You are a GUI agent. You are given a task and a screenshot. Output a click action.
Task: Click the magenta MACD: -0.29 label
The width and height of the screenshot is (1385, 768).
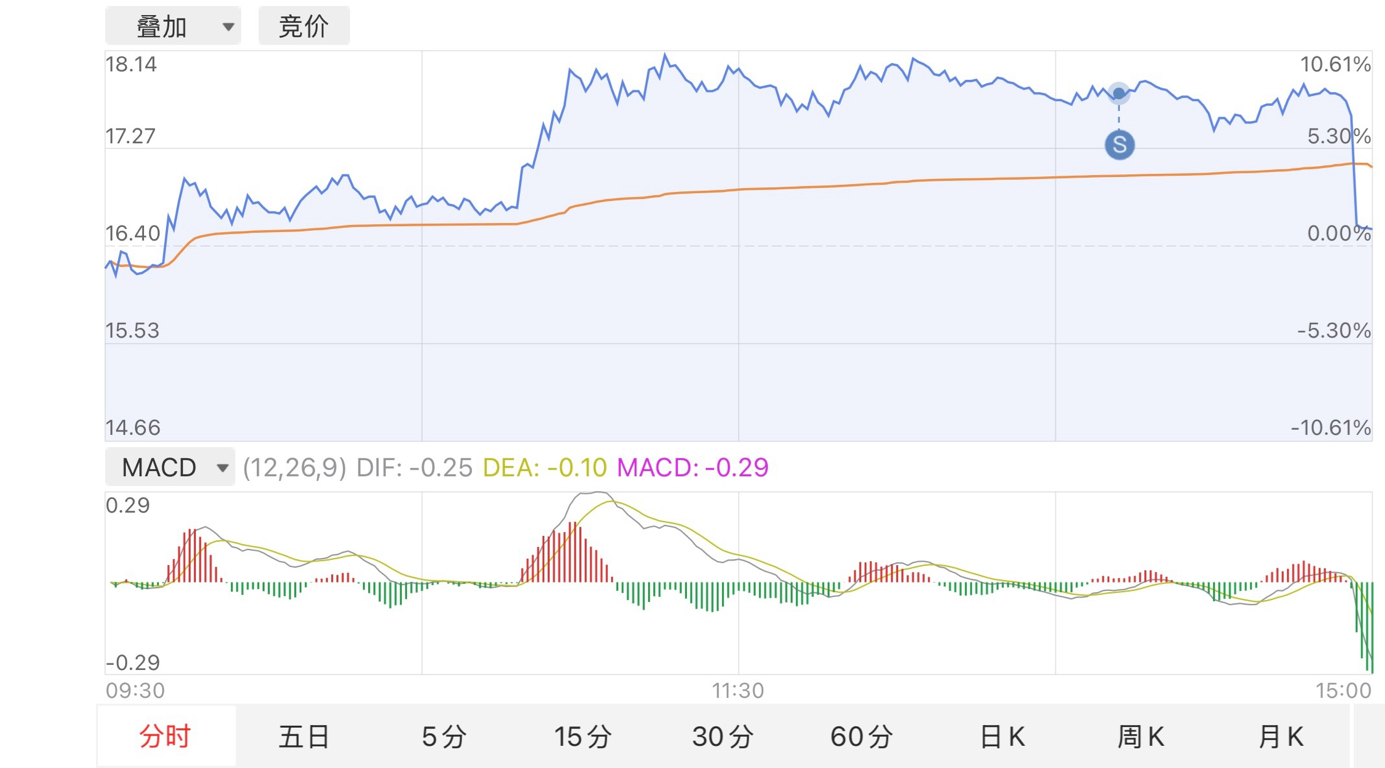(x=692, y=467)
